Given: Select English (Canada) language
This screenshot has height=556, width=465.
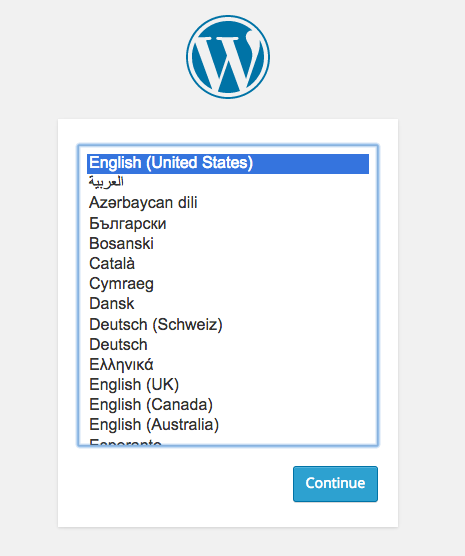Looking at the screenshot, I should click(228, 404).
